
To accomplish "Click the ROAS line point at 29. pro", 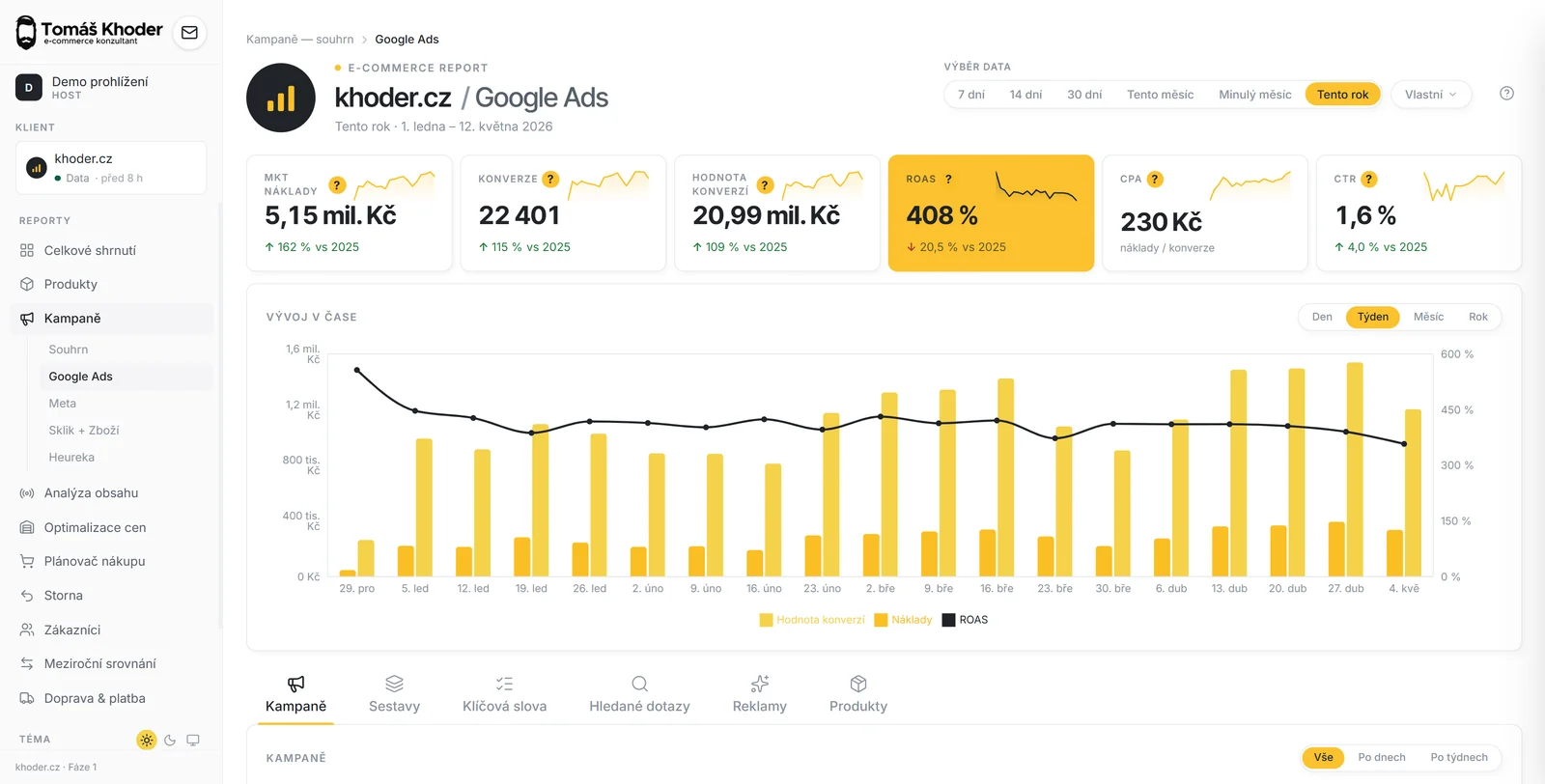I will (x=357, y=370).
